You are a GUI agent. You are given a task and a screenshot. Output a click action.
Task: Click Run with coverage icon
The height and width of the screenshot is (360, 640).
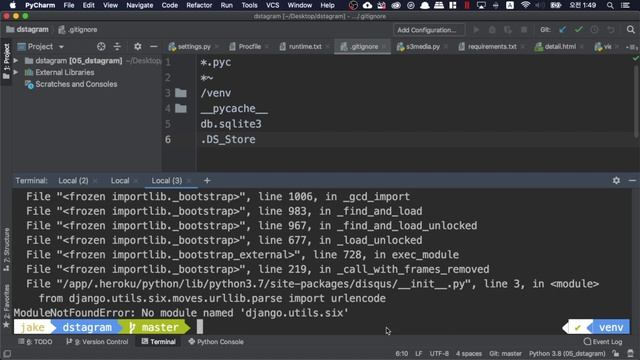coord(508,30)
